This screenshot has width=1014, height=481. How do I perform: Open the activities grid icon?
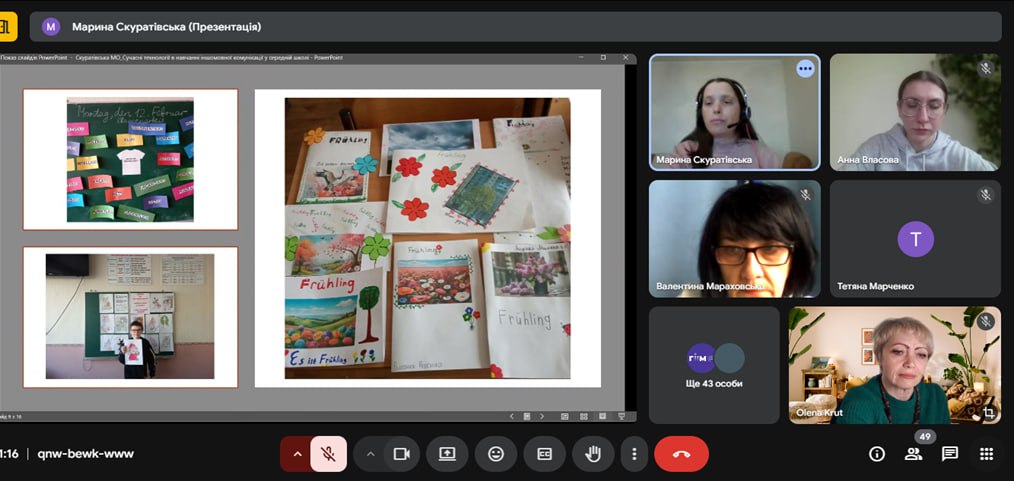point(986,454)
